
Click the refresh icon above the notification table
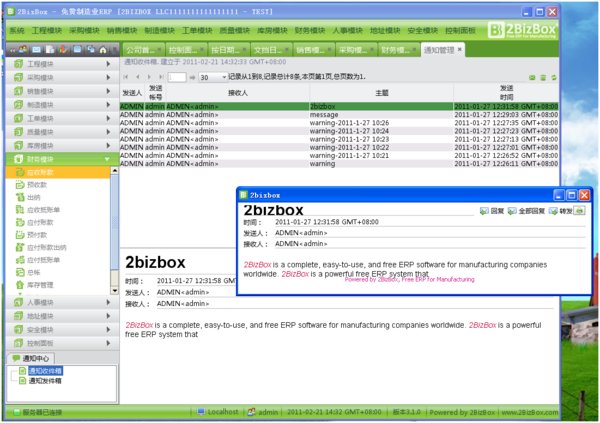(554, 78)
